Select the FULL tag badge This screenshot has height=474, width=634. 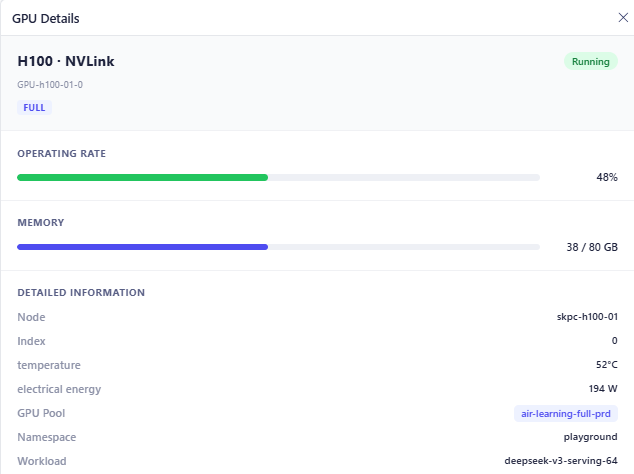[34, 108]
